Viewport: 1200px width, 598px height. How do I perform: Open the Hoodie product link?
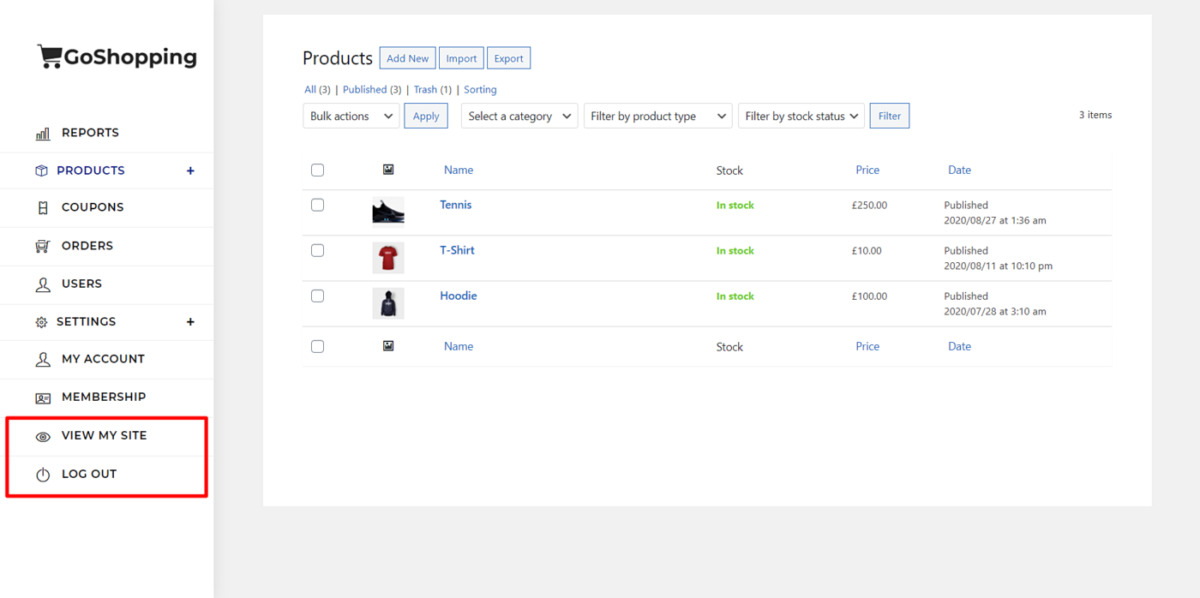[458, 296]
